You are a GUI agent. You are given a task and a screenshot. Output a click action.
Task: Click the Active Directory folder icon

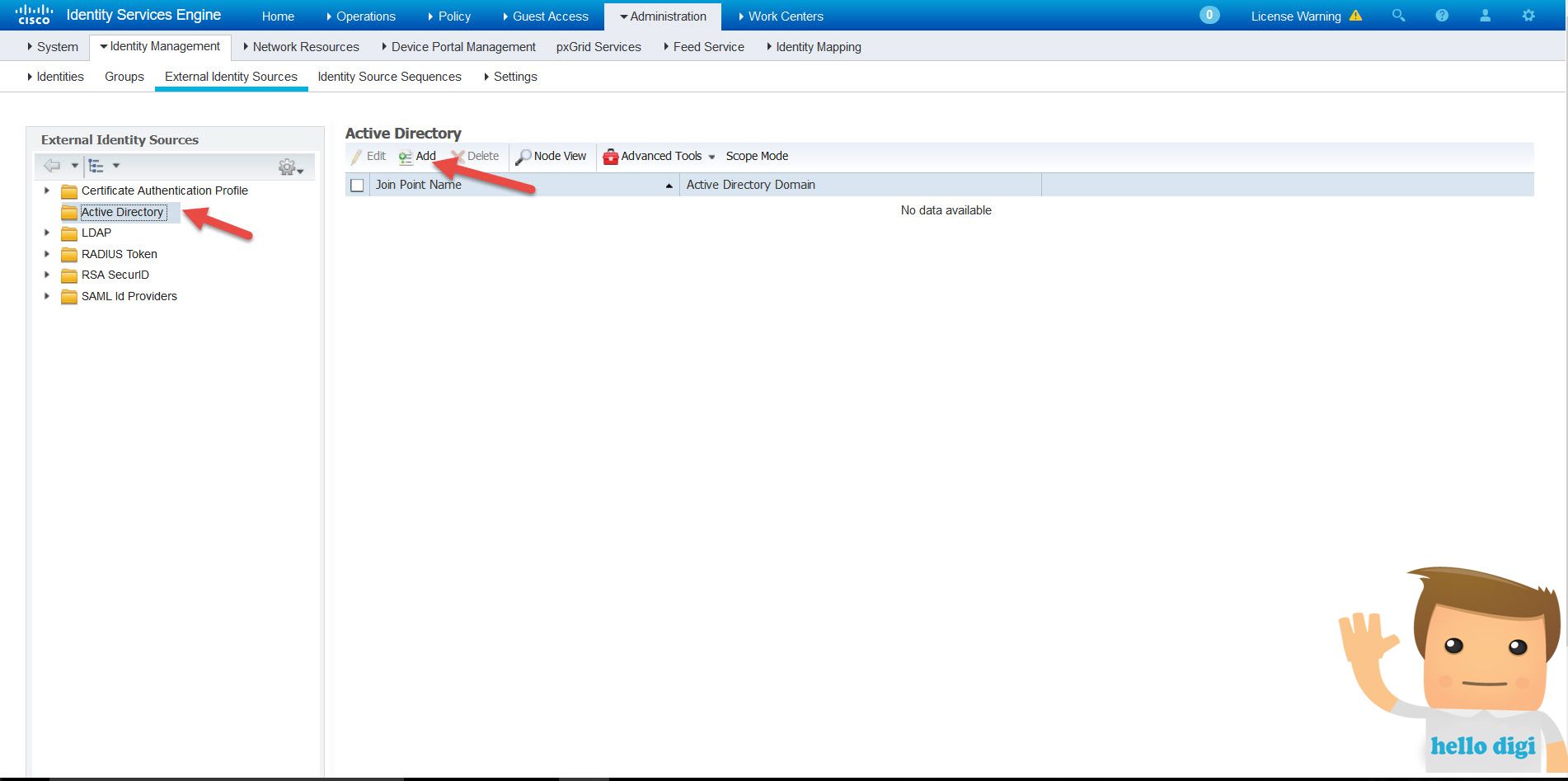[x=69, y=213]
